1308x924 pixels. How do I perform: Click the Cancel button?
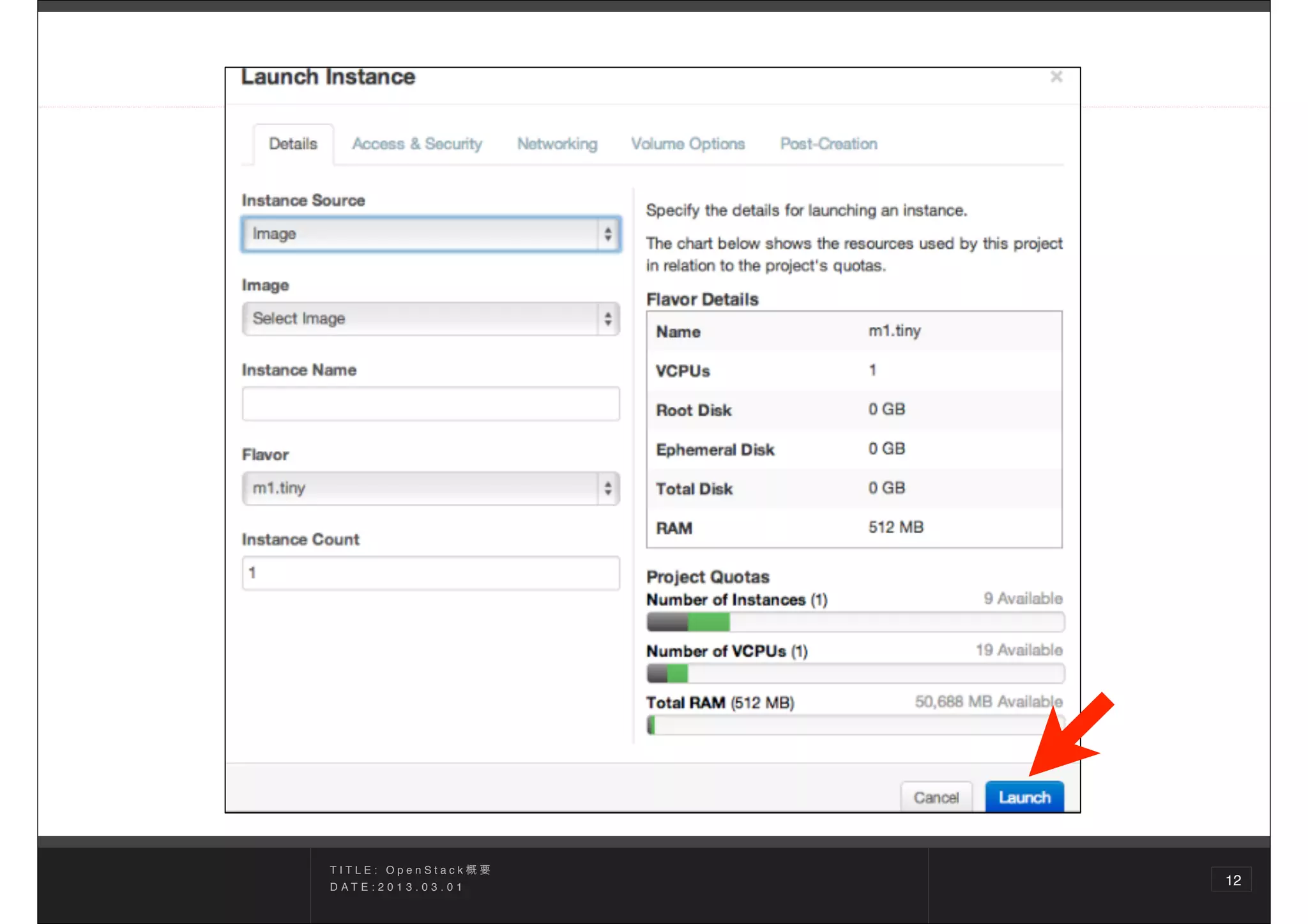pyautogui.click(x=936, y=798)
